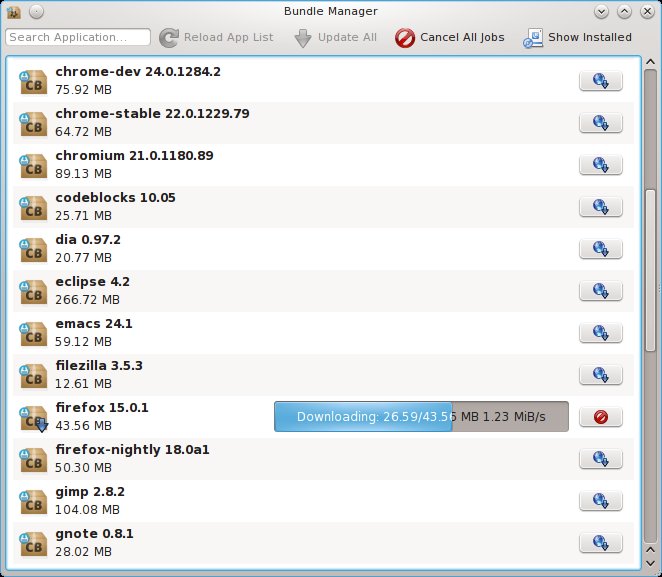Screen dimensions: 662x577
Task: Cancel the firefox 15.0.1 download
Action: [600, 417]
